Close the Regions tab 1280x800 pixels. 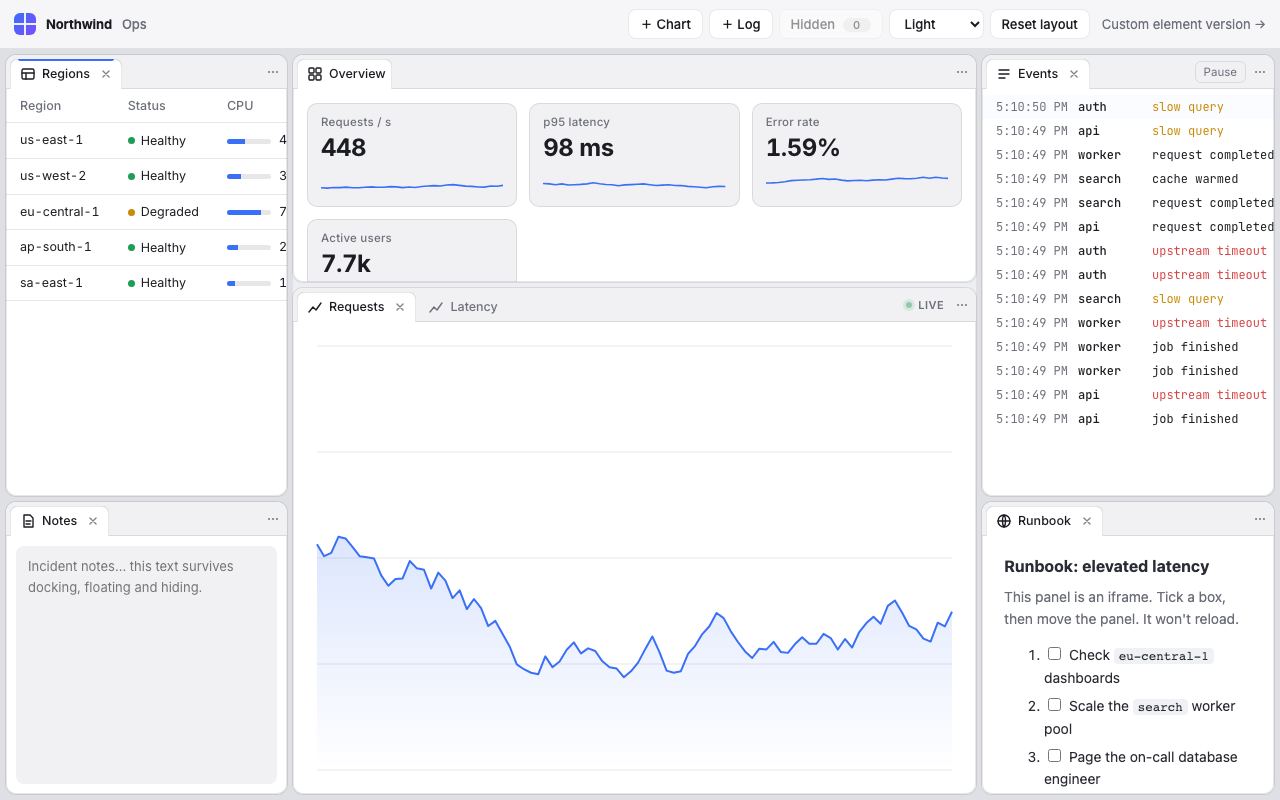pyautogui.click(x=106, y=74)
